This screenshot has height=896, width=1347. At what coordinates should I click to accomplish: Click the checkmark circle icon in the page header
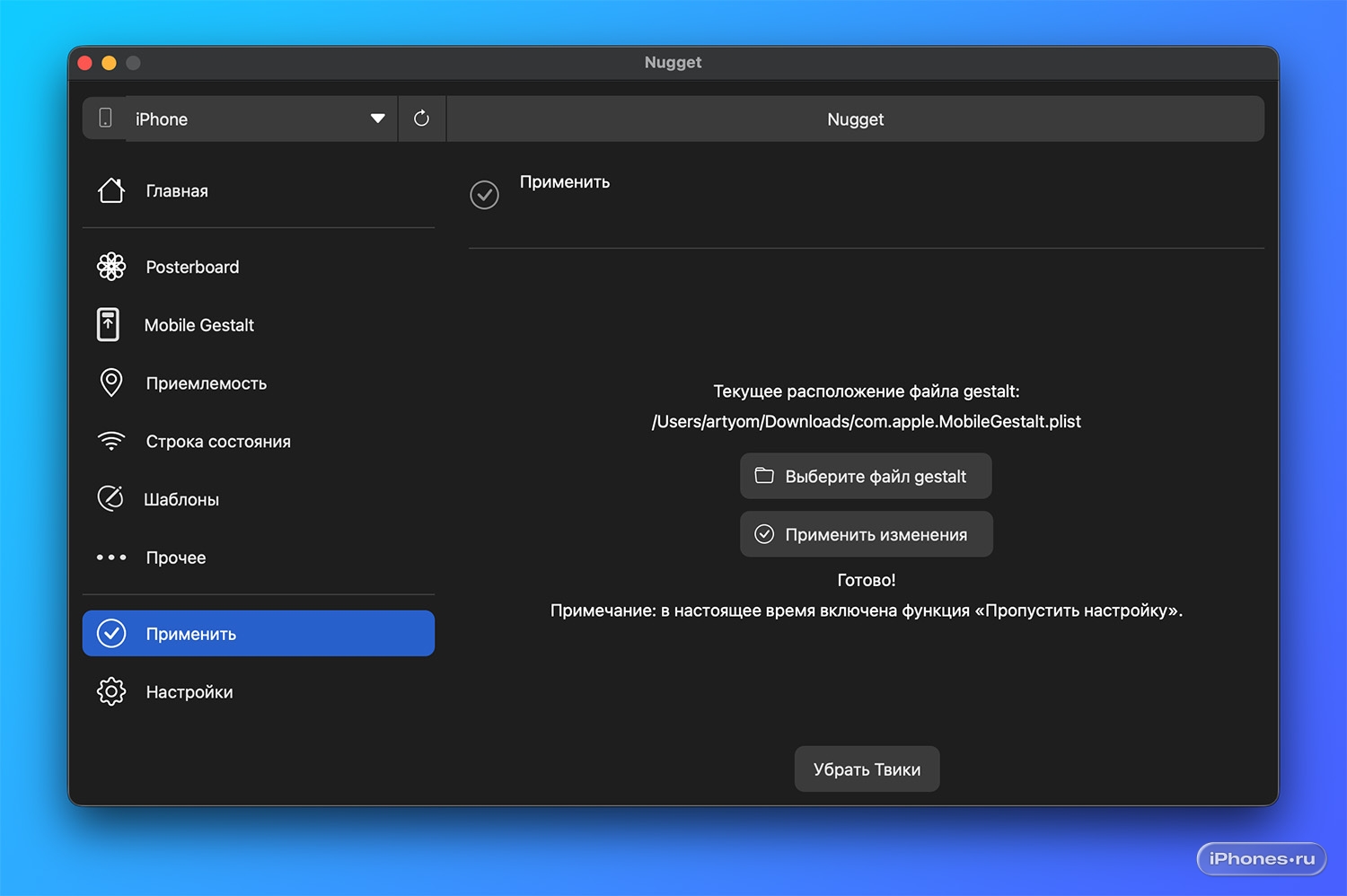(x=485, y=195)
